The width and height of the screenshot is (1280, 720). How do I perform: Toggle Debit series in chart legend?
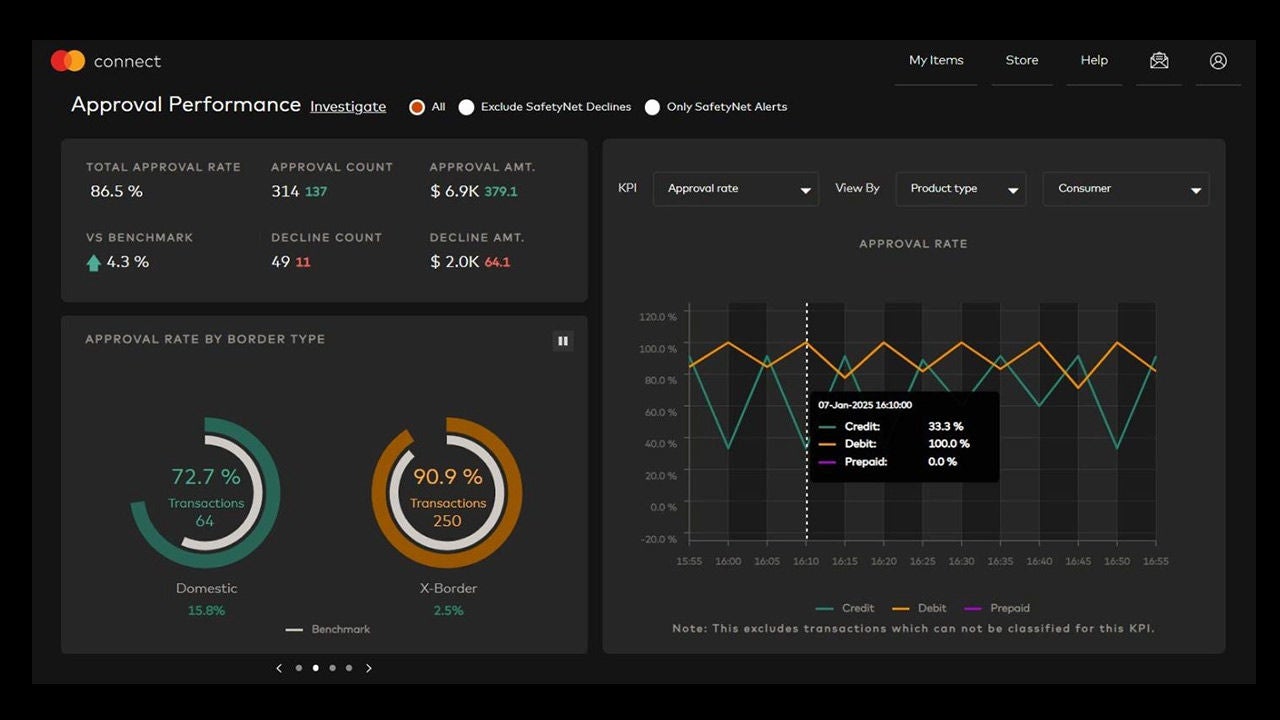click(921, 608)
